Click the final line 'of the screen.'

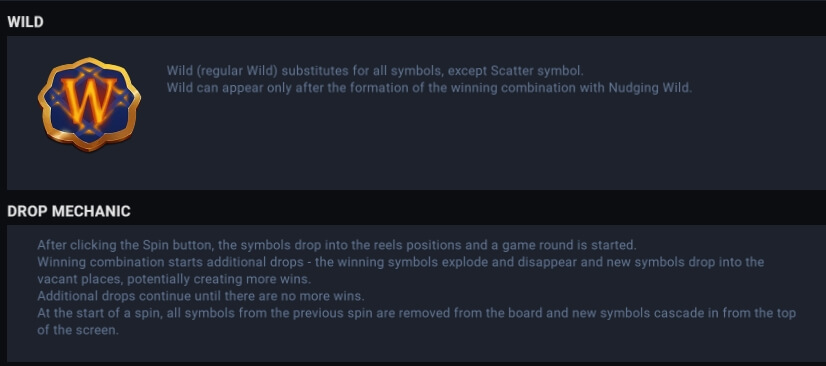(78, 330)
